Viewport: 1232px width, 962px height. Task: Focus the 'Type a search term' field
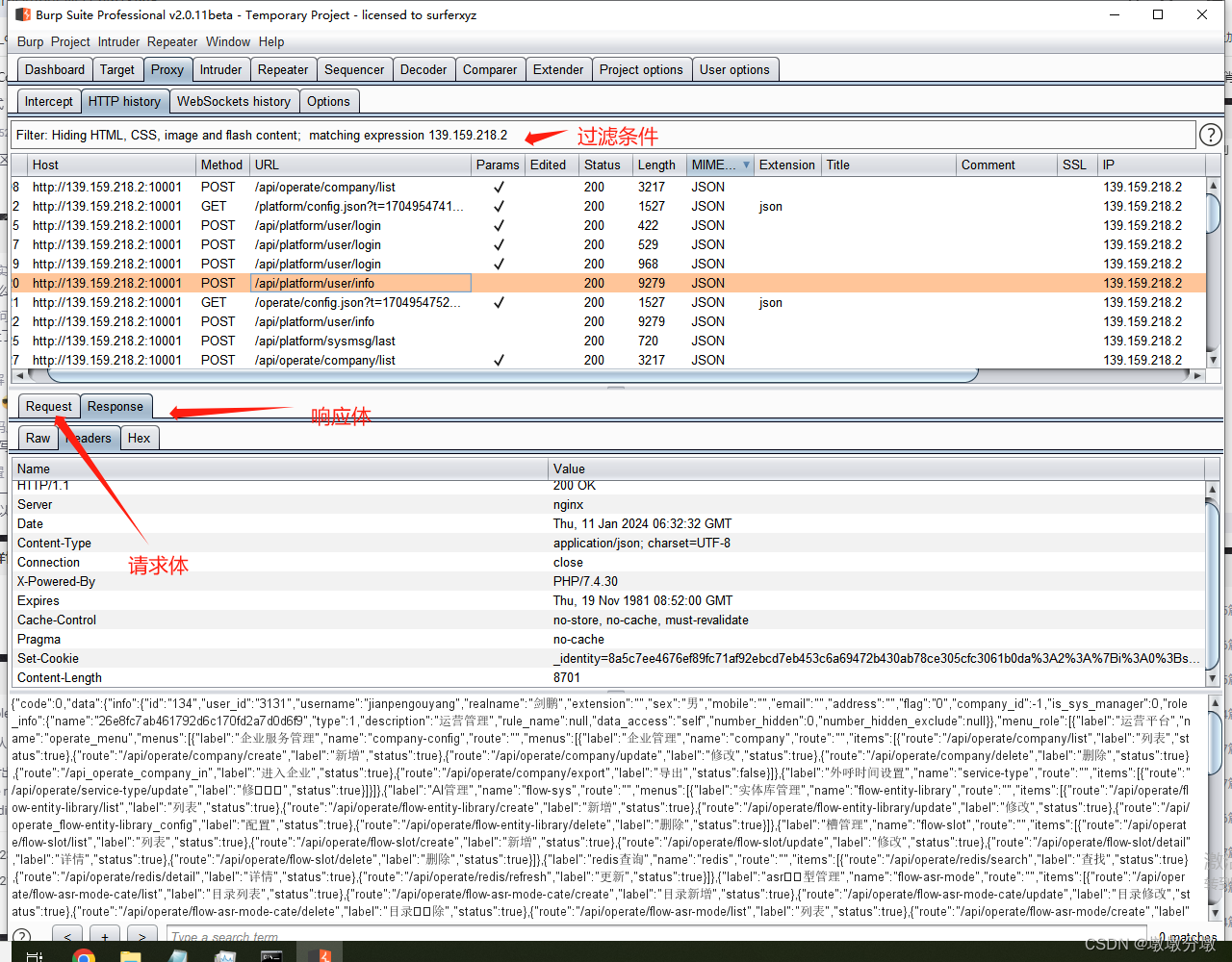[654, 936]
